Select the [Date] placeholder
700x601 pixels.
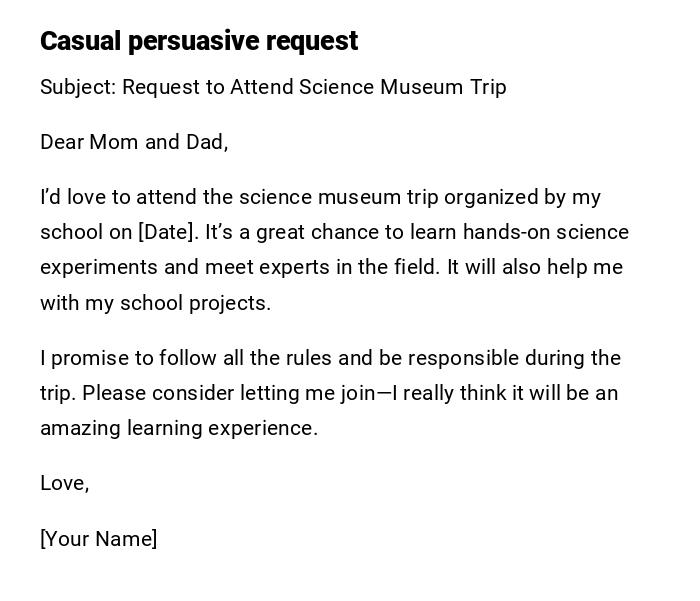[167, 232]
